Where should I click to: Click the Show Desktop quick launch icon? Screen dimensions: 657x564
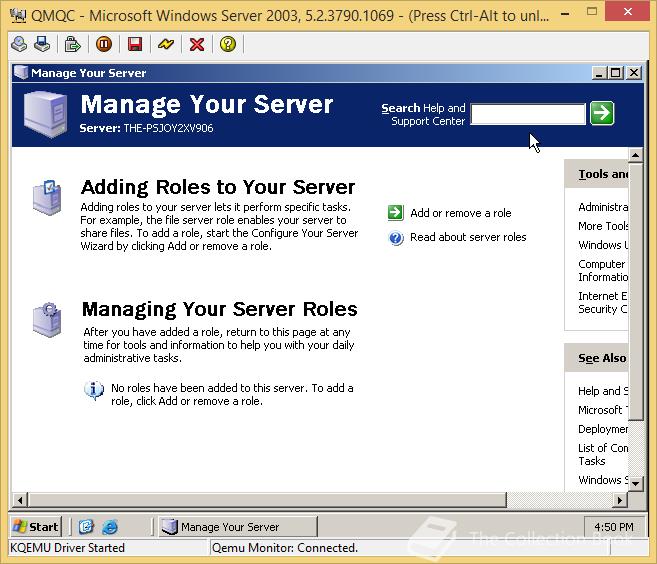tap(86, 527)
